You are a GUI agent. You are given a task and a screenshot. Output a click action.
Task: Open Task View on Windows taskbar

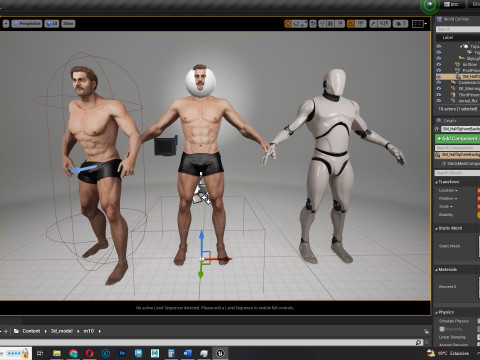40,353
